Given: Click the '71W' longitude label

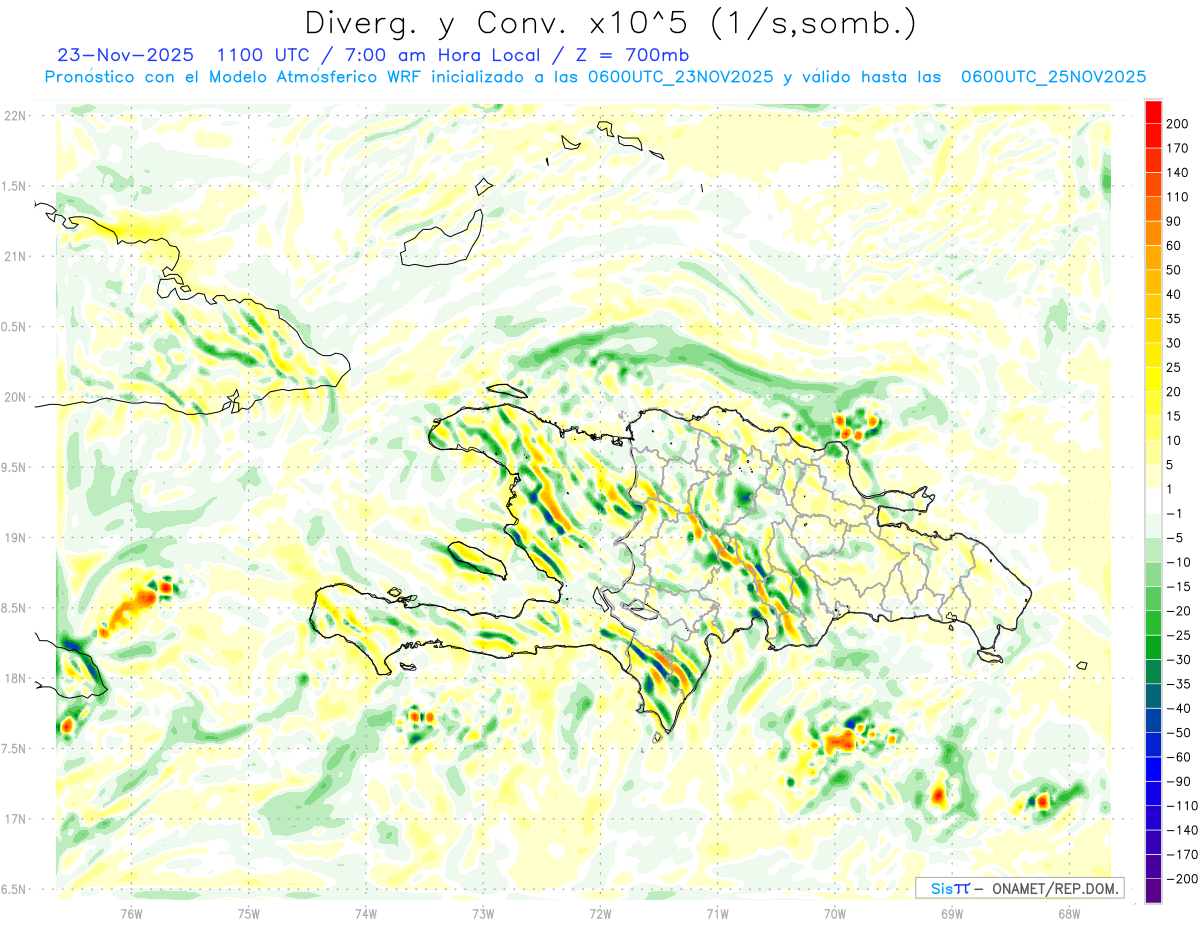Looking at the screenshot, I should 717,913.
